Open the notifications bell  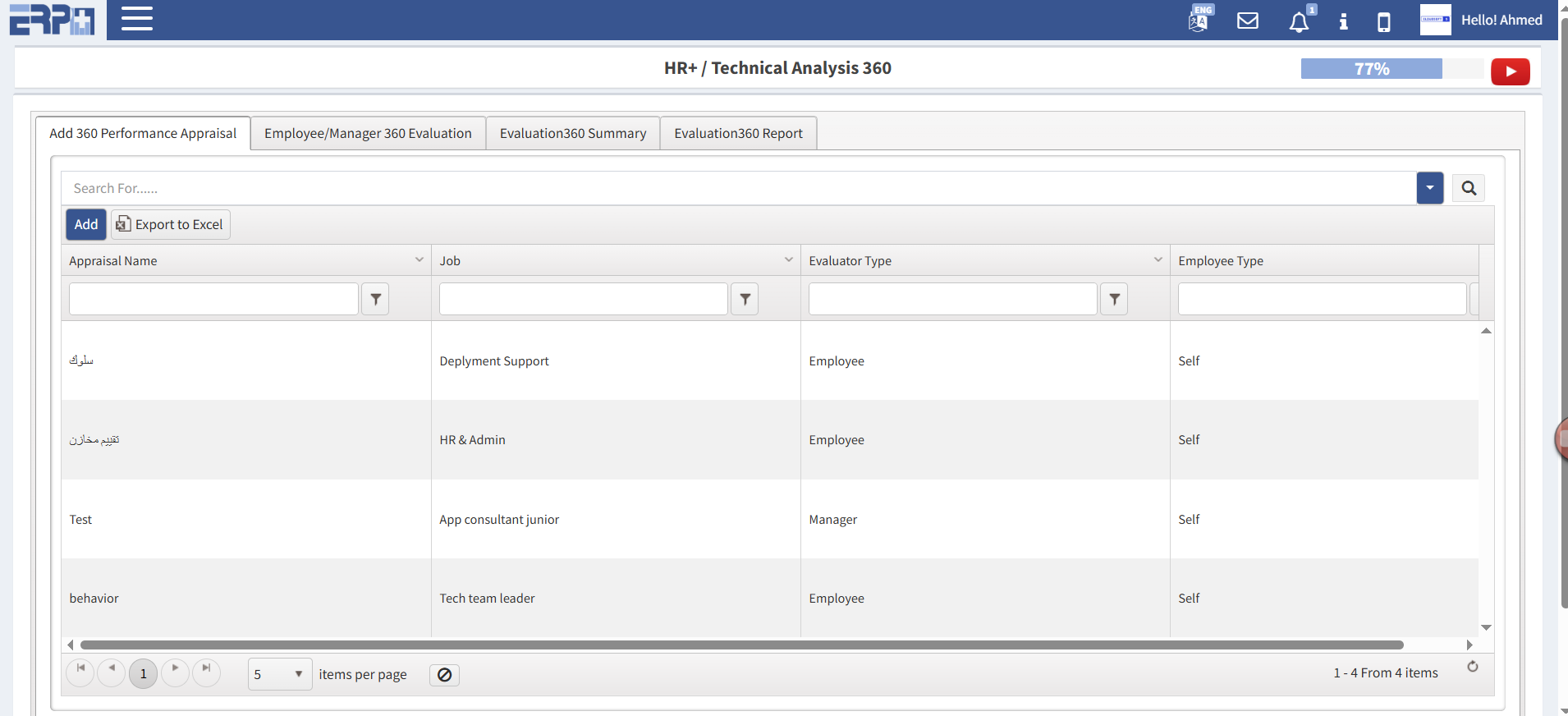pyautogui.click(x=1299, y=21)
